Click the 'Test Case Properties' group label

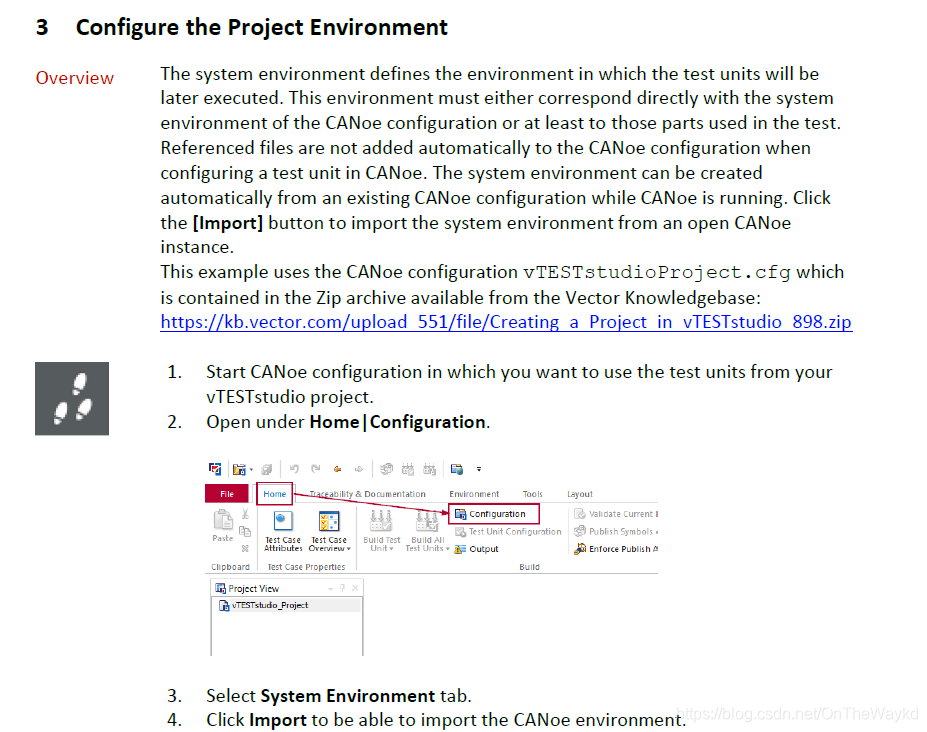[306, 566]
